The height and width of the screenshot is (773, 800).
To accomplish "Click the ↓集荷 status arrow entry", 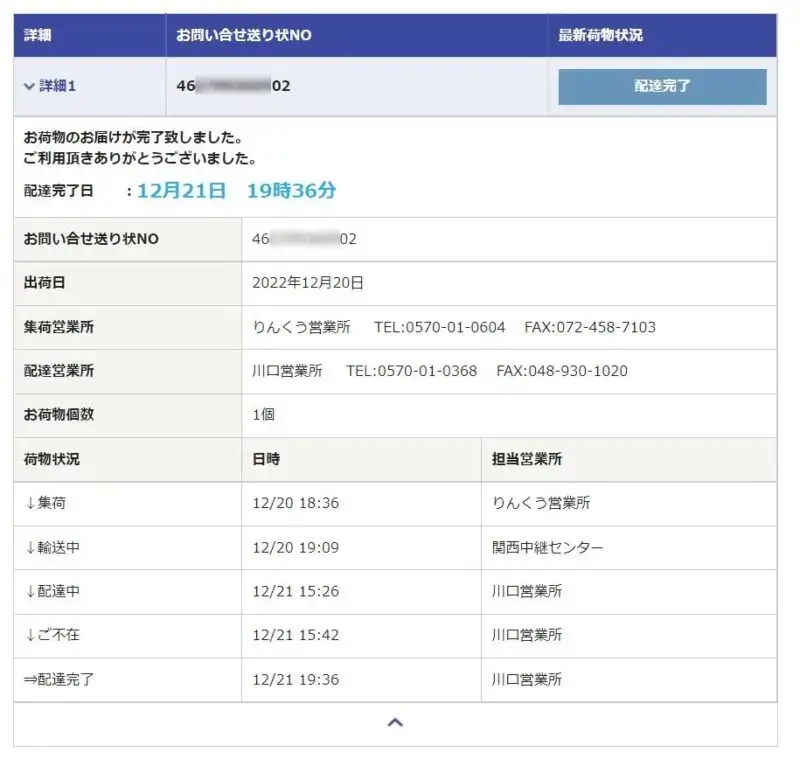I will [45, 503].
